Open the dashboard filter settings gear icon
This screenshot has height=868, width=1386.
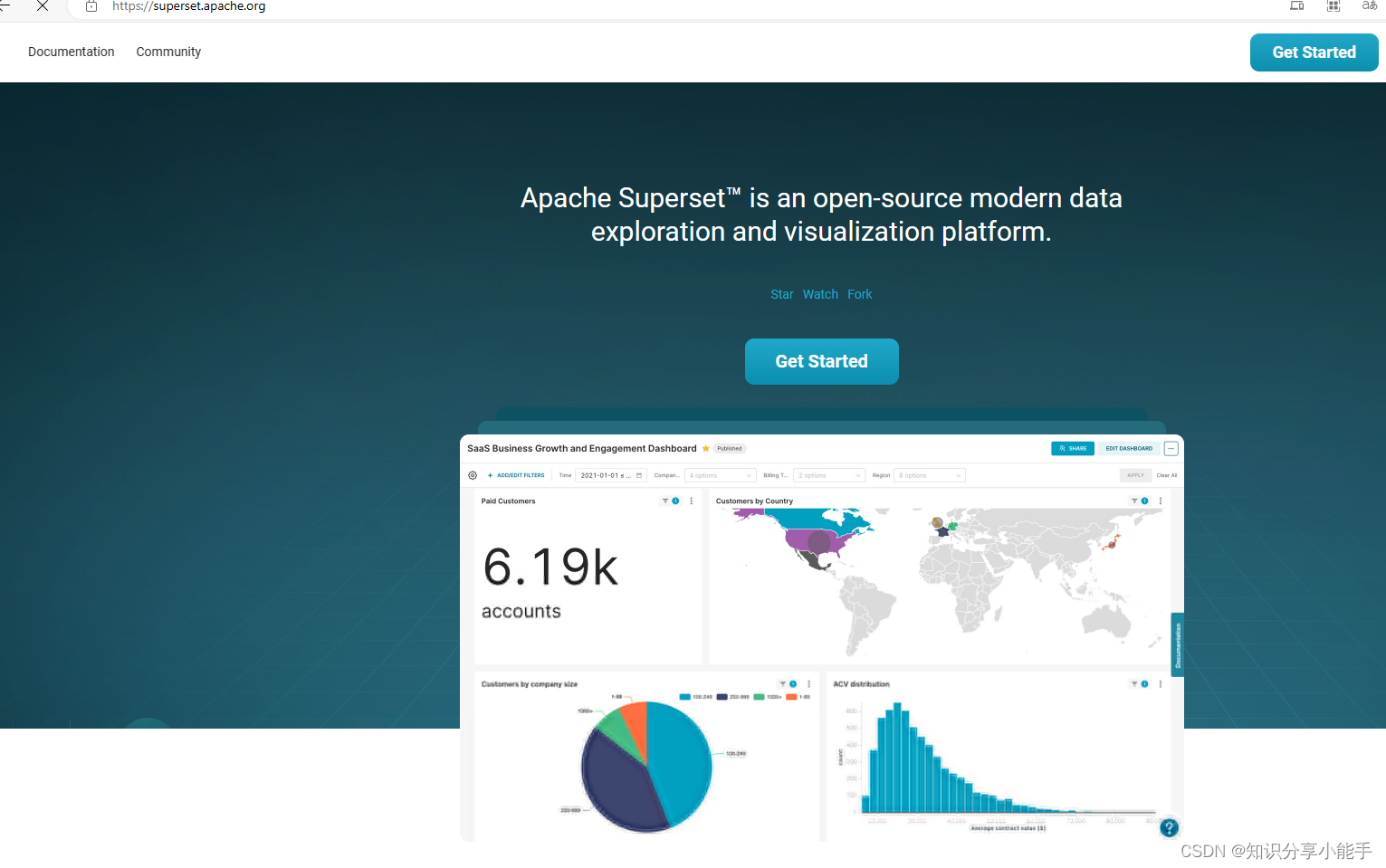click(x=473, y=475)
